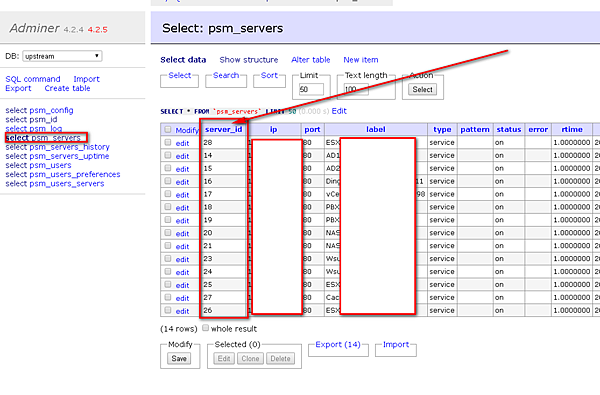Open the Alter table tab

(311, 60)
